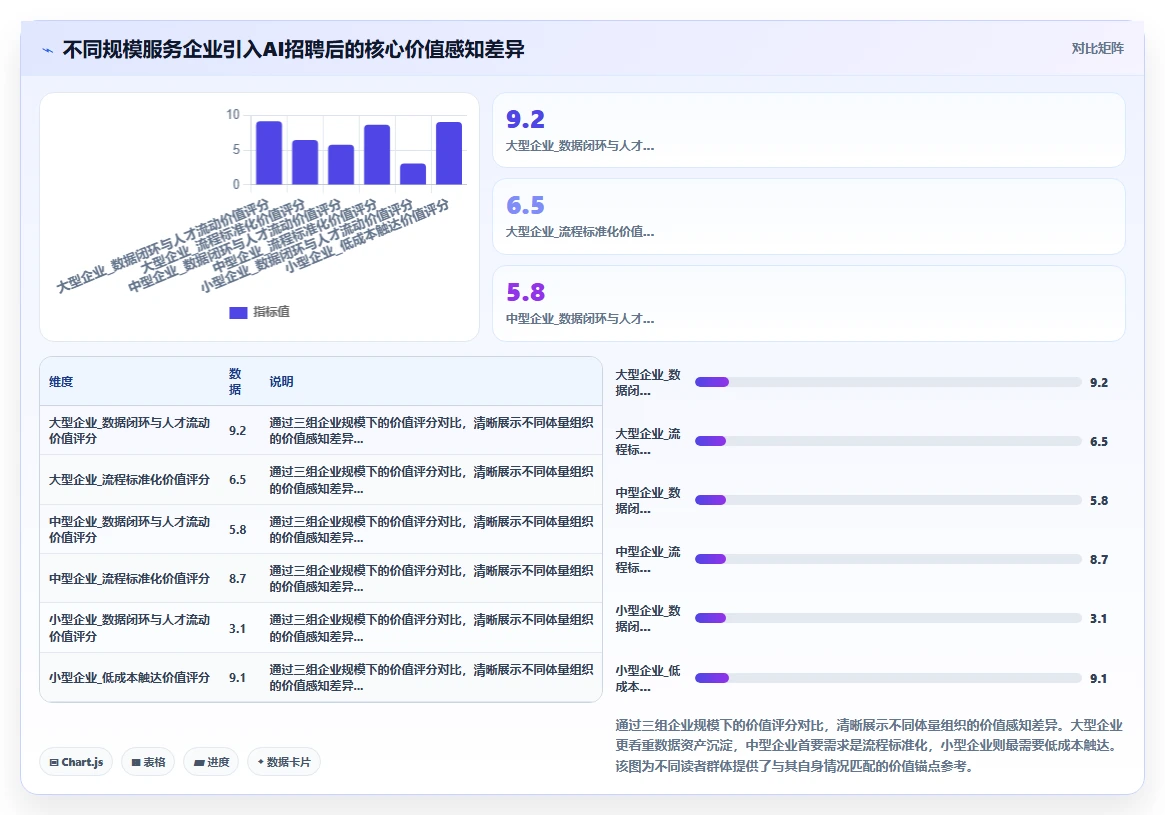Toggle the 指标值 legend swatch in chart
1165x815 pixels.
click(238, 313)
